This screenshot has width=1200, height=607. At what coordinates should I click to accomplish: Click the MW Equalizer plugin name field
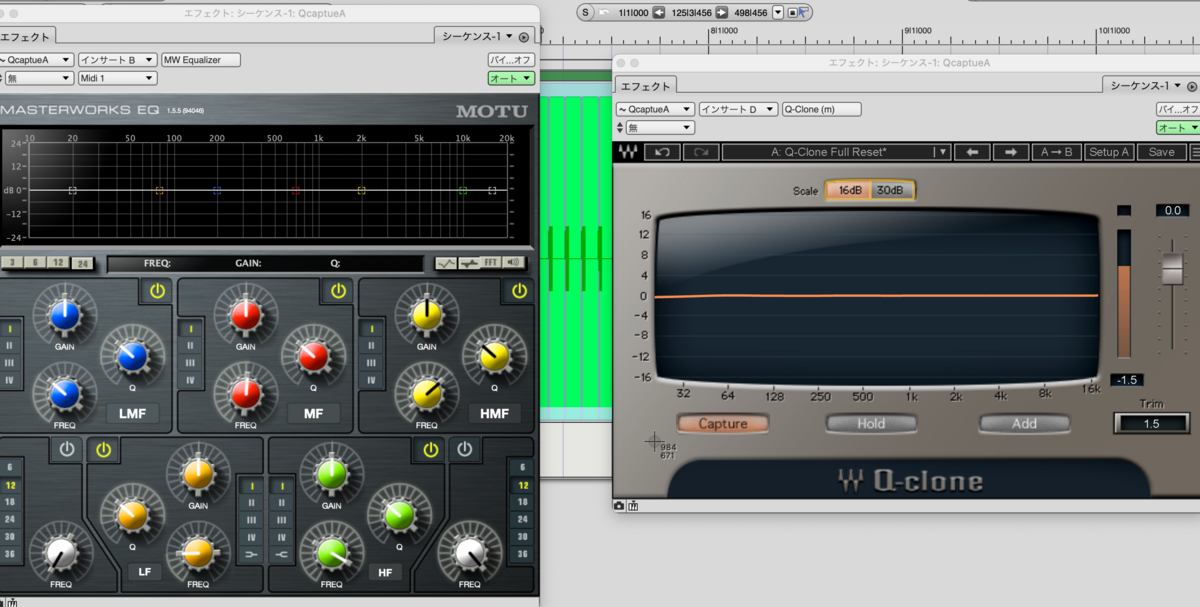click(201, 60)
